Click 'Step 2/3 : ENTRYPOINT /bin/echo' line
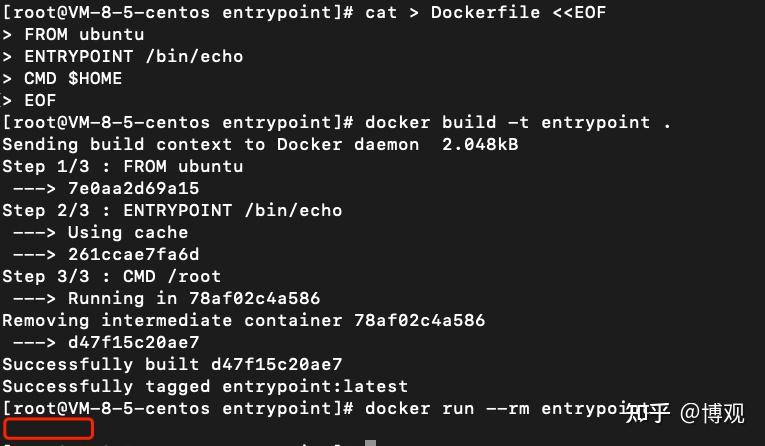765x446 pixels. click(172, 211)
